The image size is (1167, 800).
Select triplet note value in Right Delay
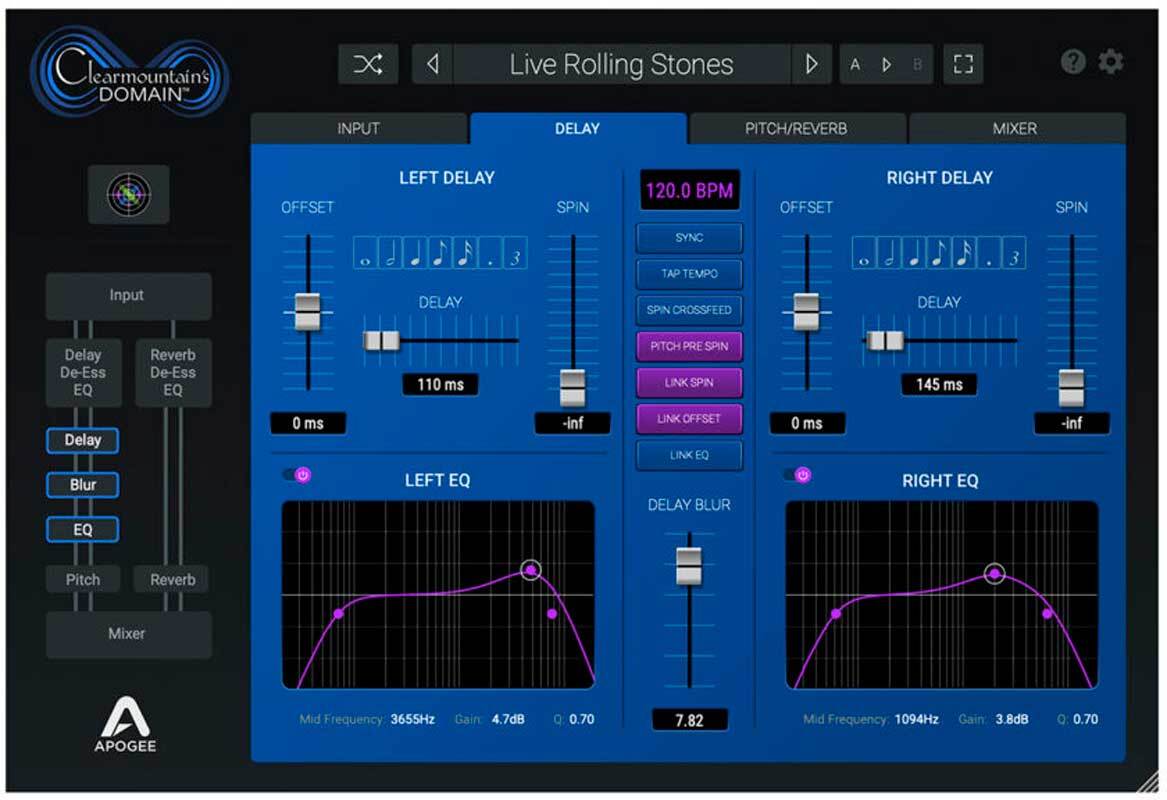coord(1013,253)
